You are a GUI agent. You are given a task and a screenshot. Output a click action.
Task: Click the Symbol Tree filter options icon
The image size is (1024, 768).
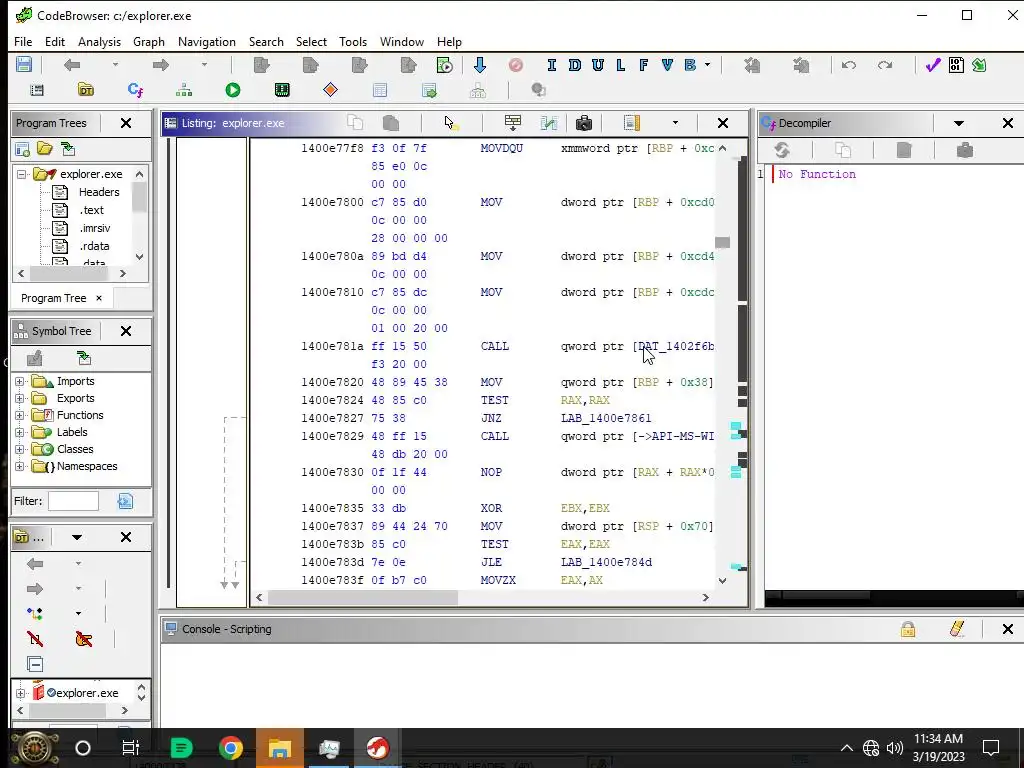pyautogui.click(x=125, y=501)
